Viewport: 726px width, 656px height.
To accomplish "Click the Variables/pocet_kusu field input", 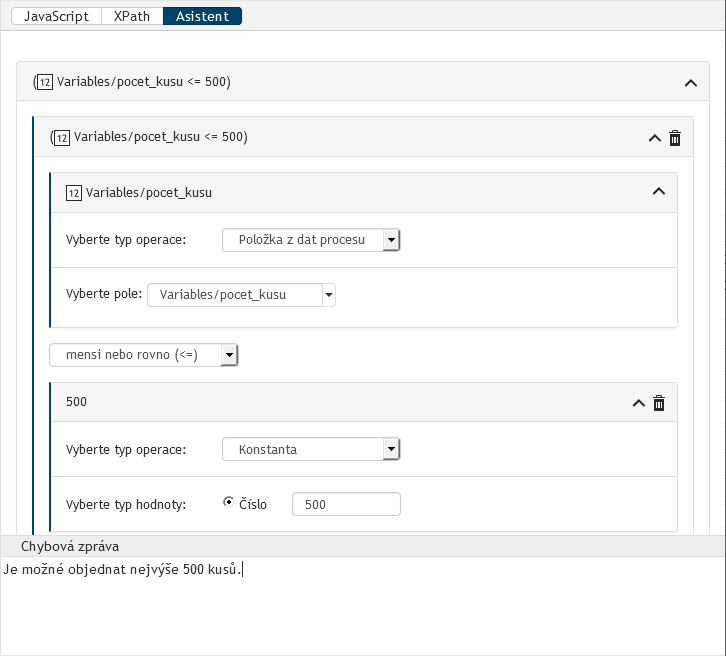I will [235, 295].
